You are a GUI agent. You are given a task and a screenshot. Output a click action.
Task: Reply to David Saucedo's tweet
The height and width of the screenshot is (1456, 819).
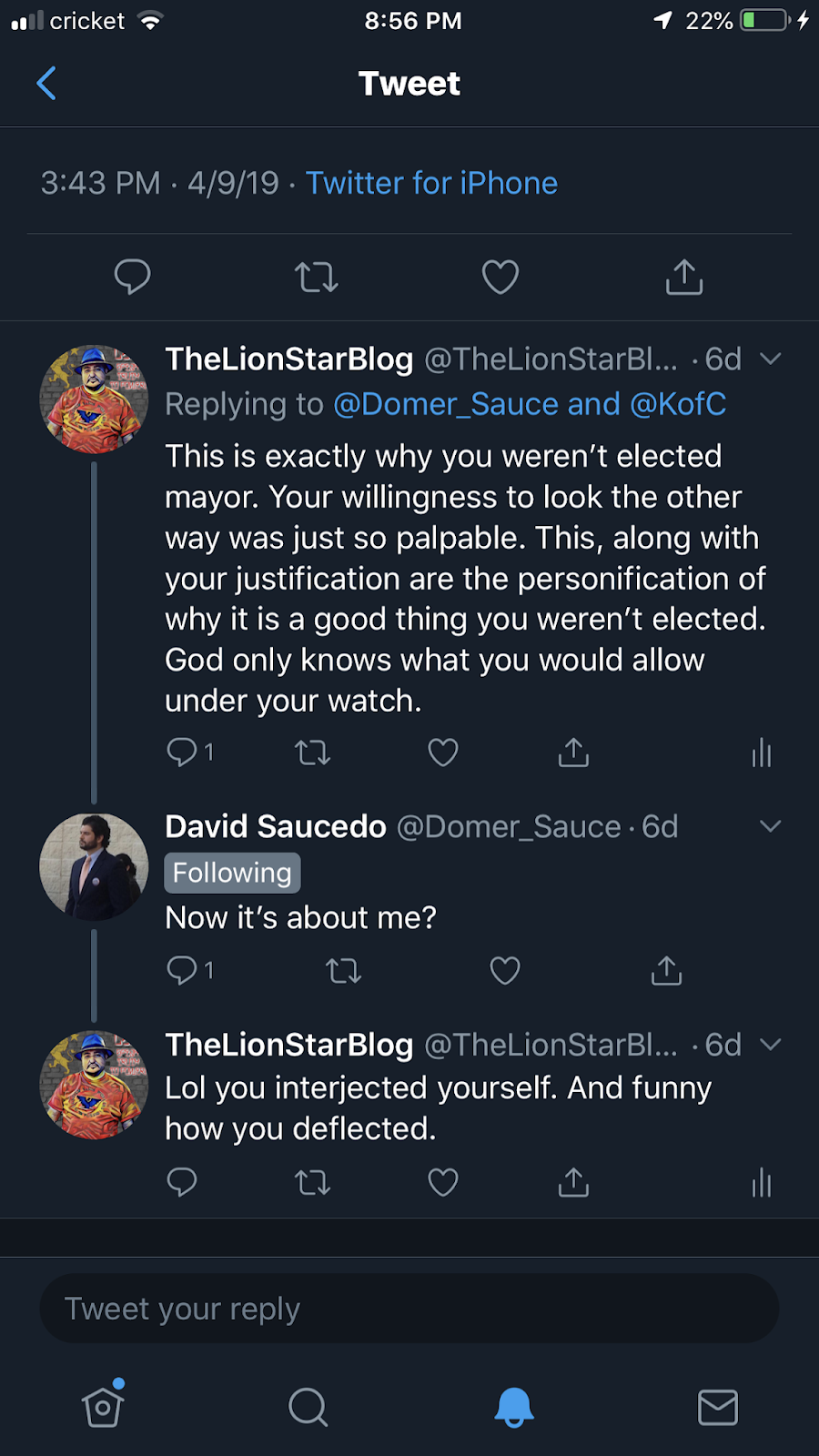tap(182, 970)
